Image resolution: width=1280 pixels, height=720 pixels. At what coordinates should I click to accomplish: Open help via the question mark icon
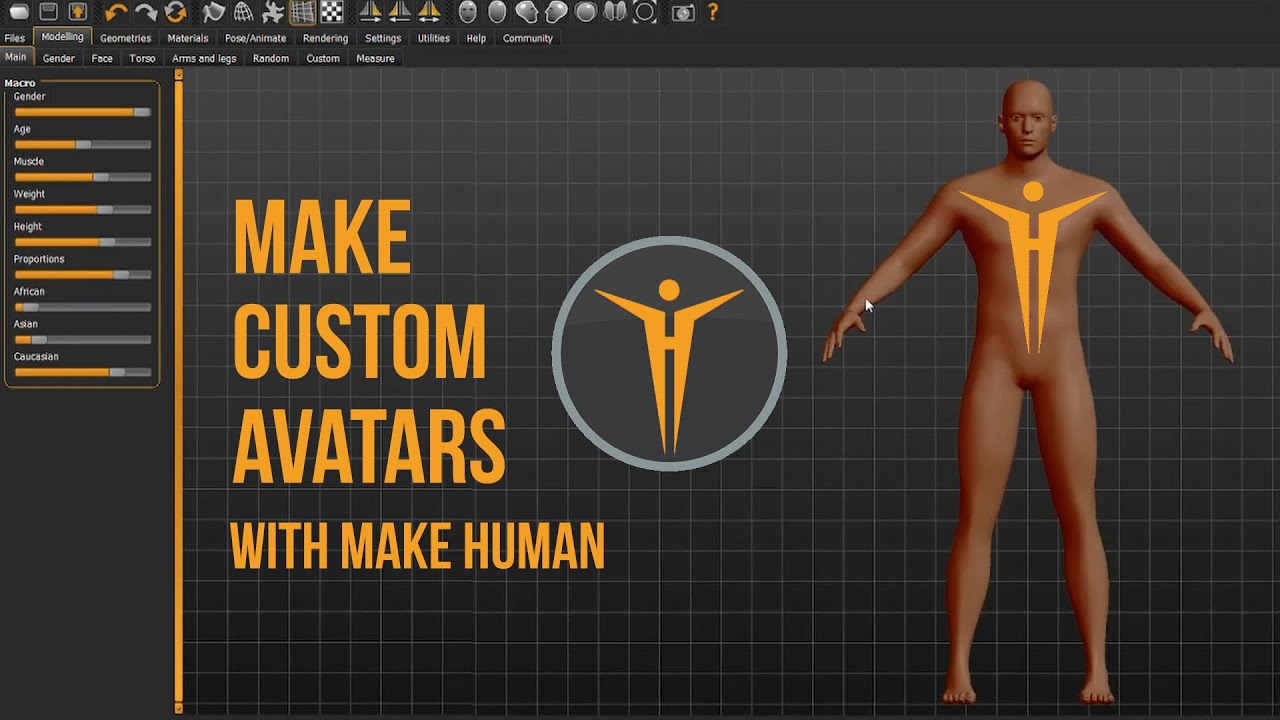(x=712, y=12)
